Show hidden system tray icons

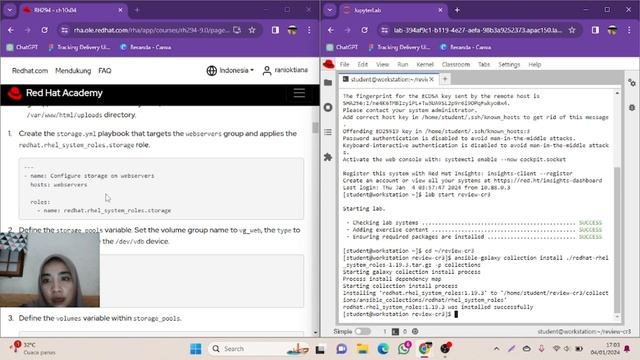click(497, 349)
